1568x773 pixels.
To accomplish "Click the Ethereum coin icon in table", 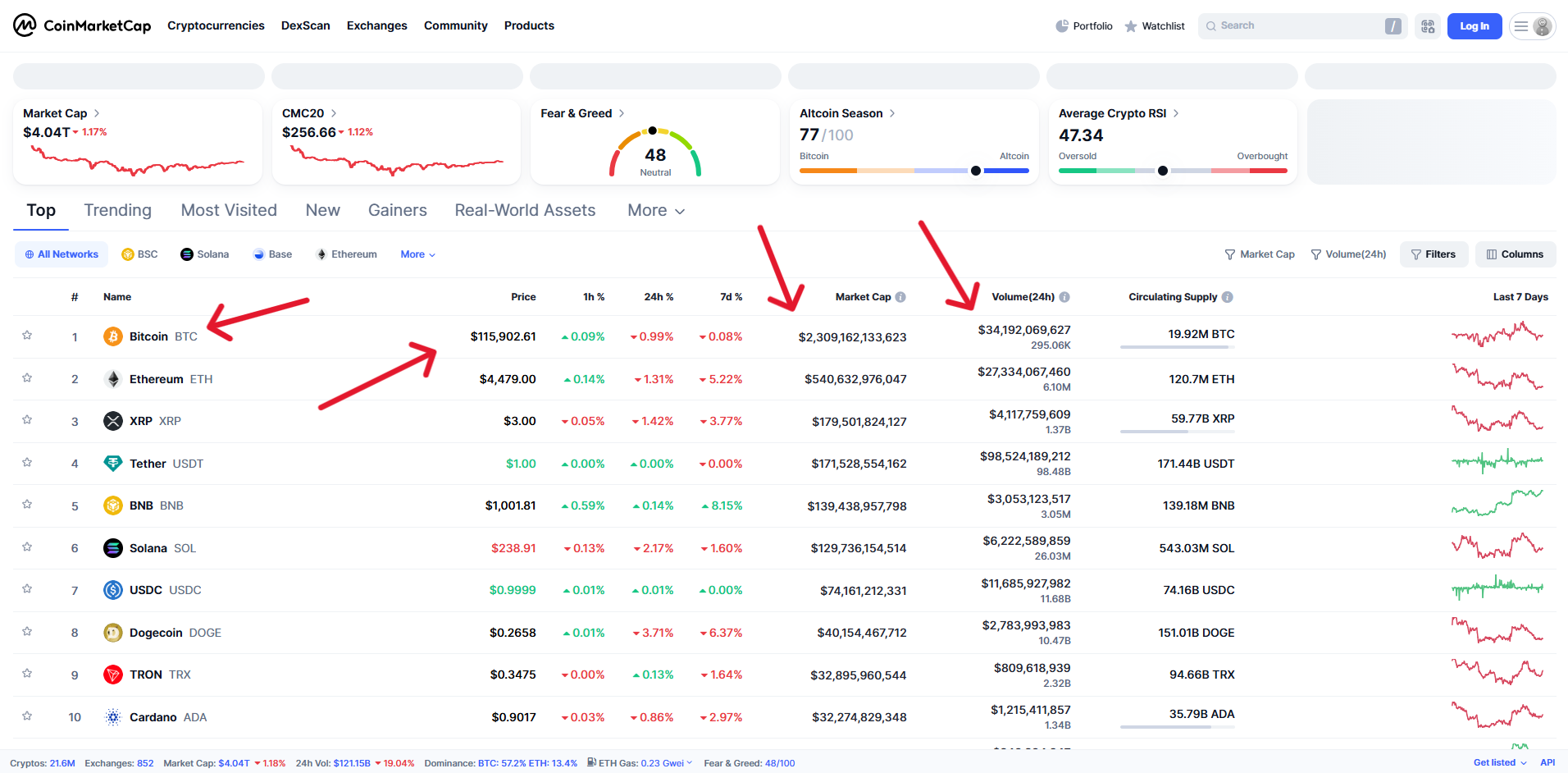I will click(113, 379).
